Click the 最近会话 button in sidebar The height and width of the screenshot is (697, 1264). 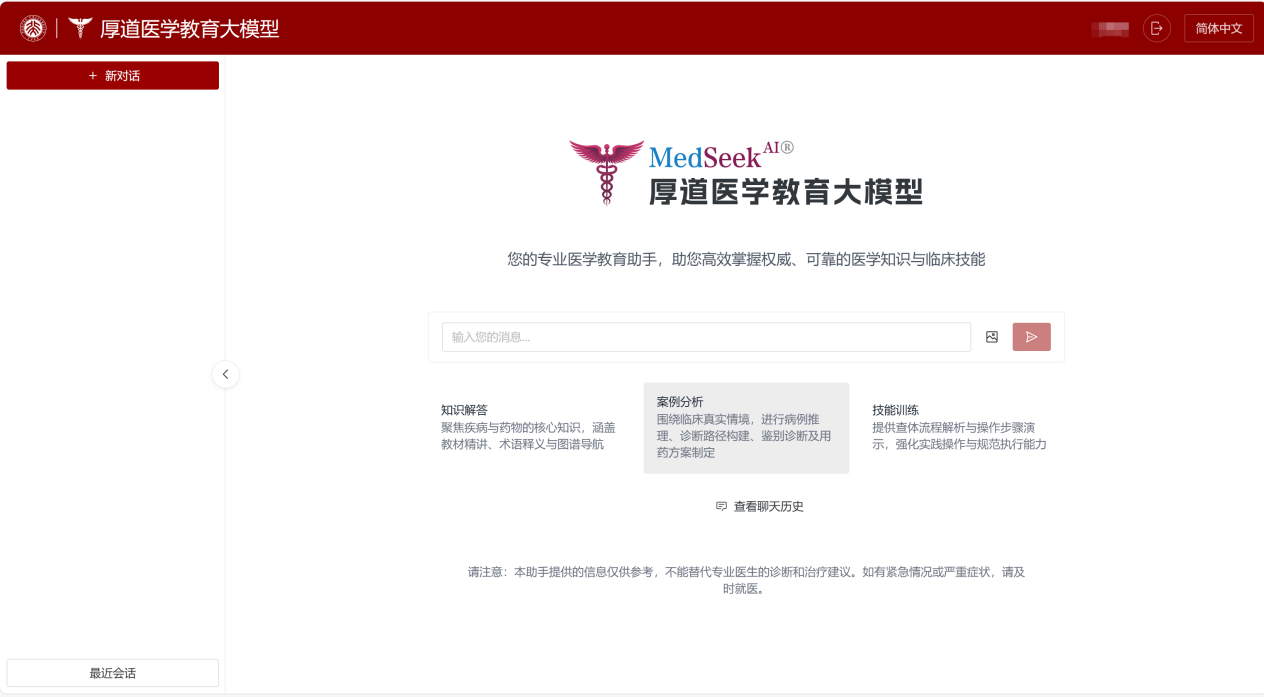[113, 673]
